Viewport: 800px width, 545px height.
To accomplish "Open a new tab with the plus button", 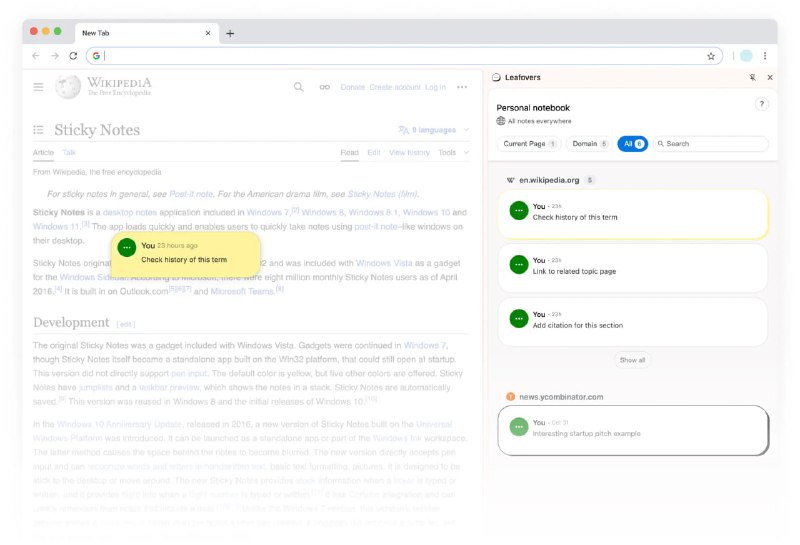I will click(x=230, y=33).
